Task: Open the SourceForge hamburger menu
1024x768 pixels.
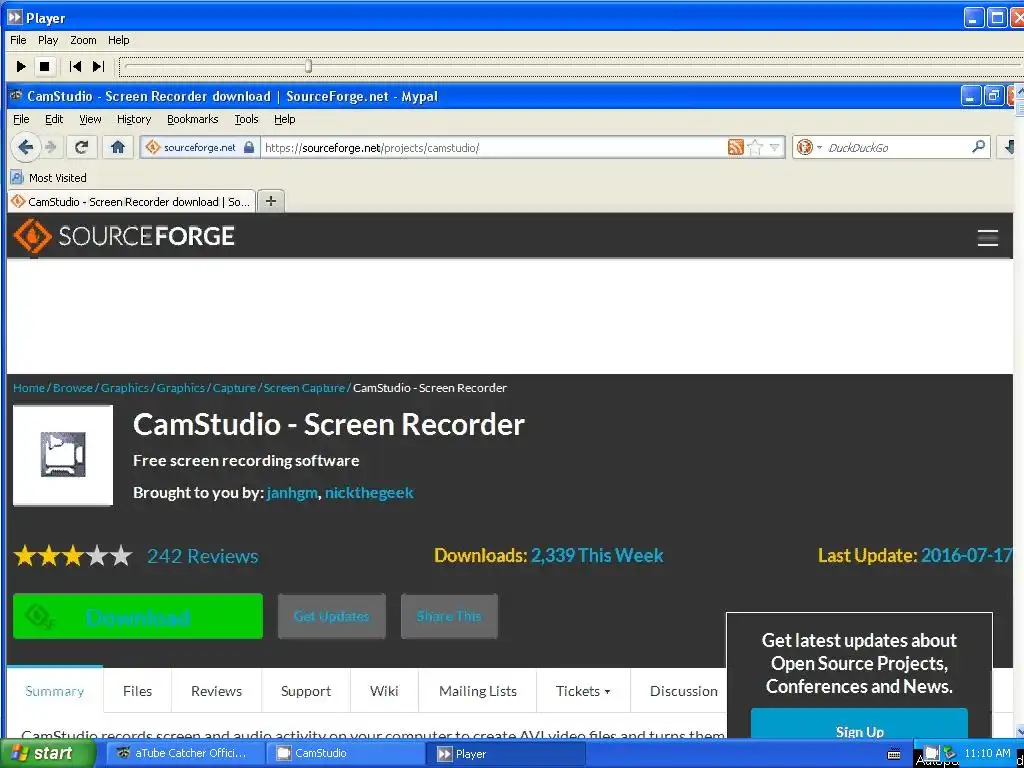Action: pos(987,238)
